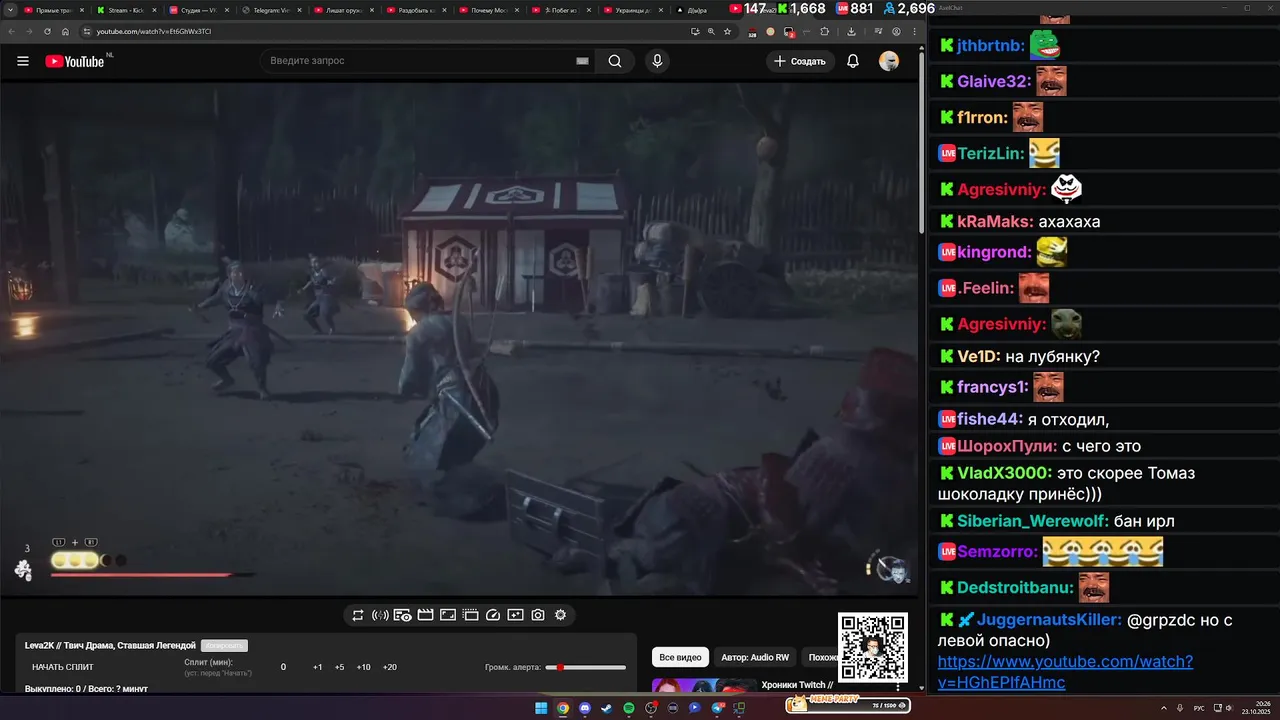1280x720 pixels.
Task: Switch to the 'Stream - Kick' tab
Action: tap(126, 9)
